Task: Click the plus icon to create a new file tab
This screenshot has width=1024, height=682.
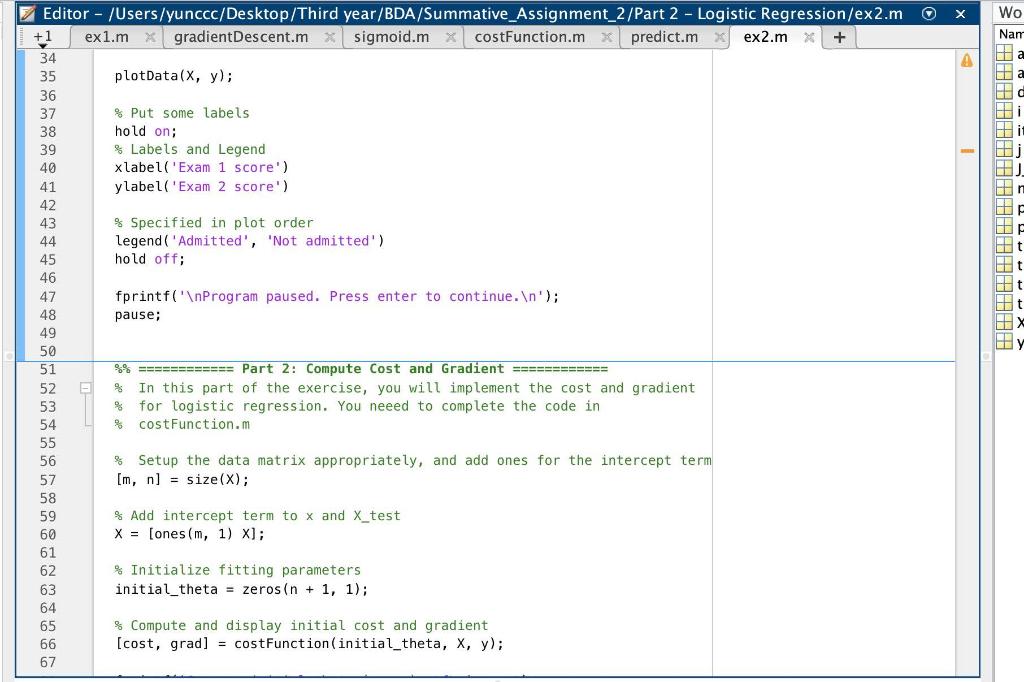Action: [x=839, y=36]
